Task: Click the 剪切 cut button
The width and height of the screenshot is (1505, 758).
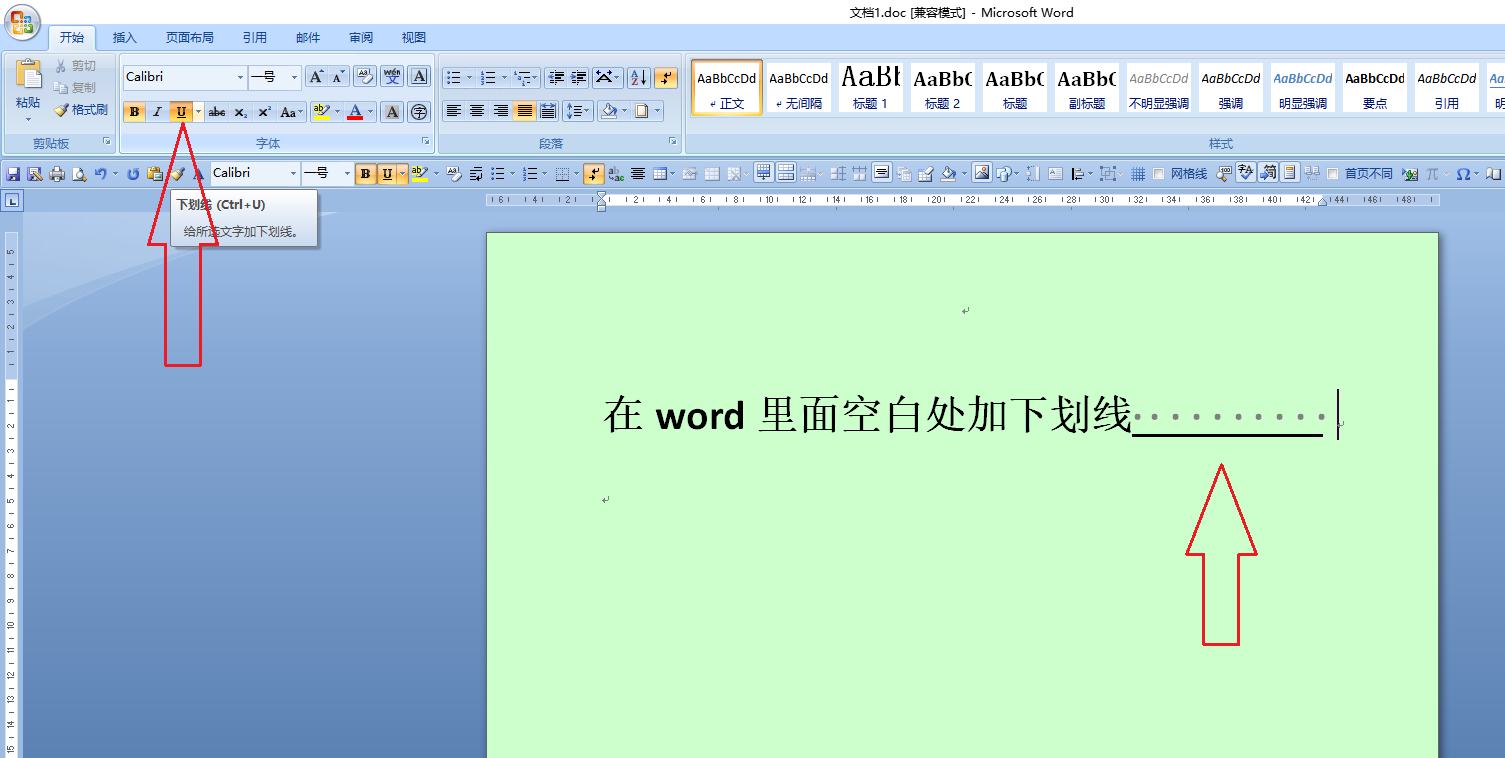Action: coord(76,66)
